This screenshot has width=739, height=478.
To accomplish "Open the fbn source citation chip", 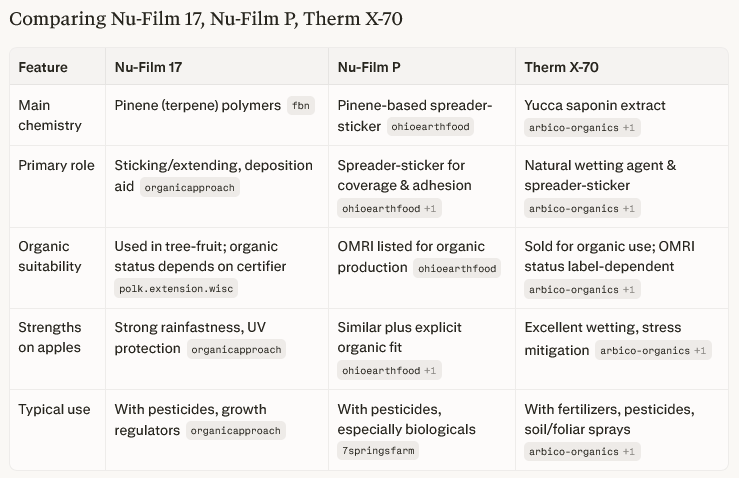I will [300, 106].
